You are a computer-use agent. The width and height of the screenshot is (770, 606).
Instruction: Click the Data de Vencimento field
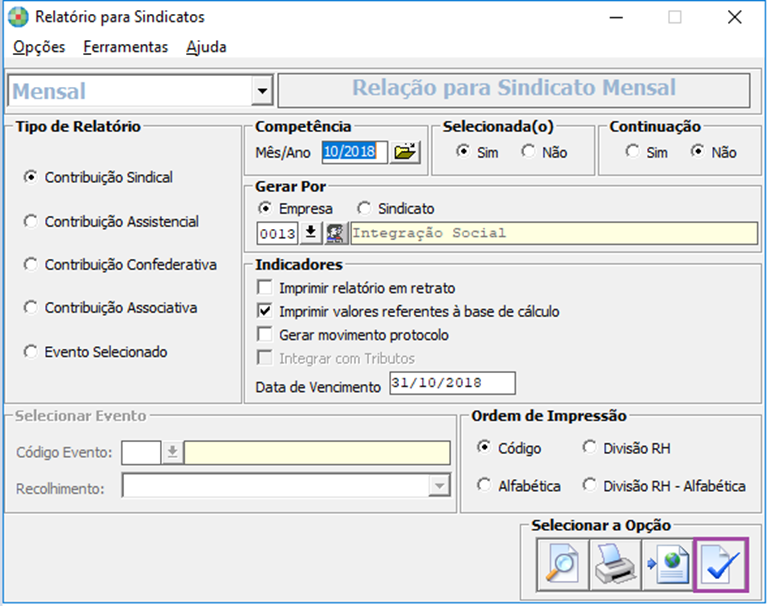pos(452,383)
